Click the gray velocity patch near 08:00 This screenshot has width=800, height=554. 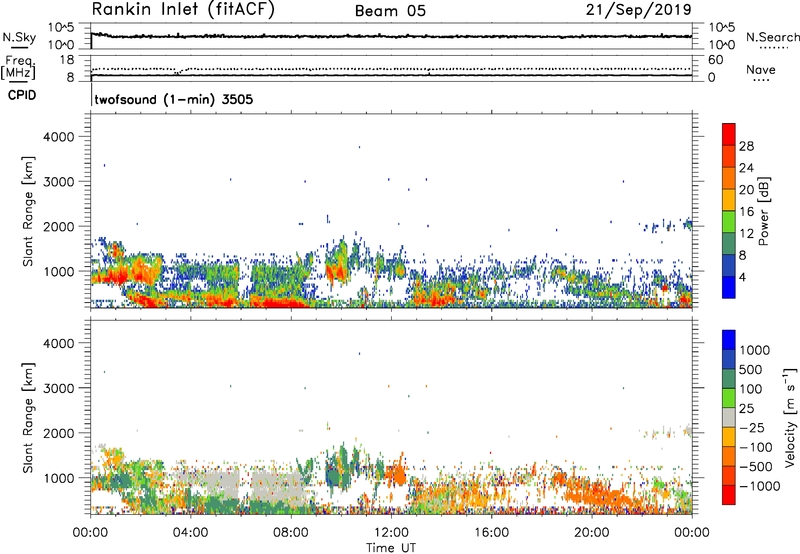click(x=277, y=487)
